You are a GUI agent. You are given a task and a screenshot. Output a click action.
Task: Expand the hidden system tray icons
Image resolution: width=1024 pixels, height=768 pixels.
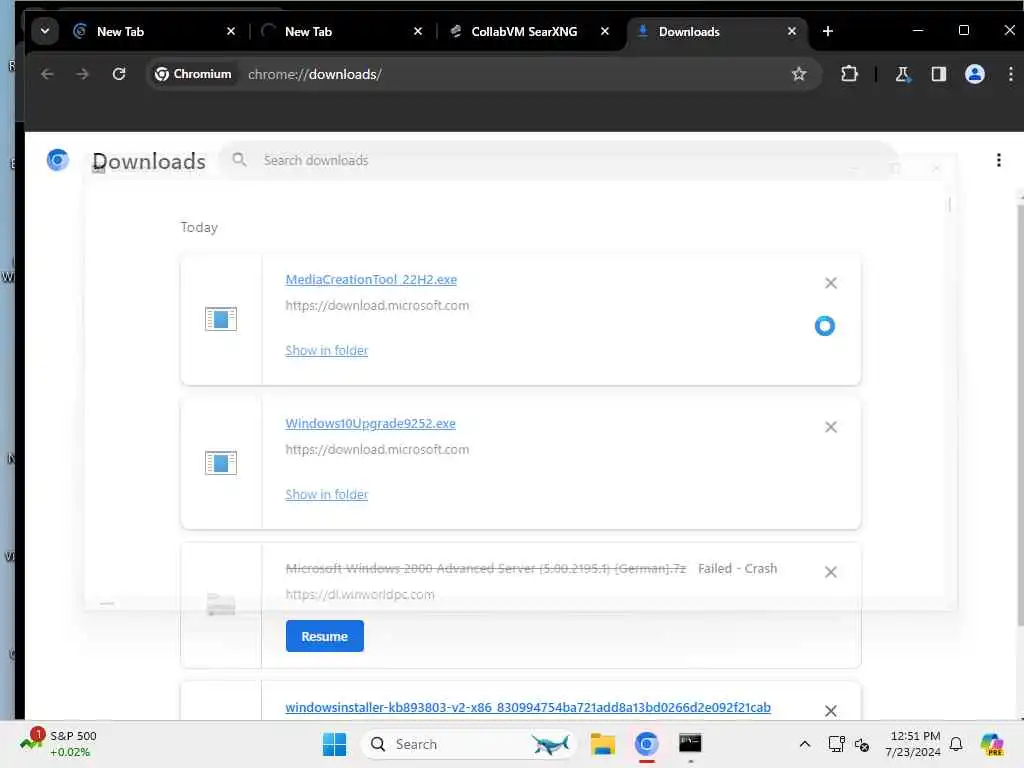[x=805, y=744]
